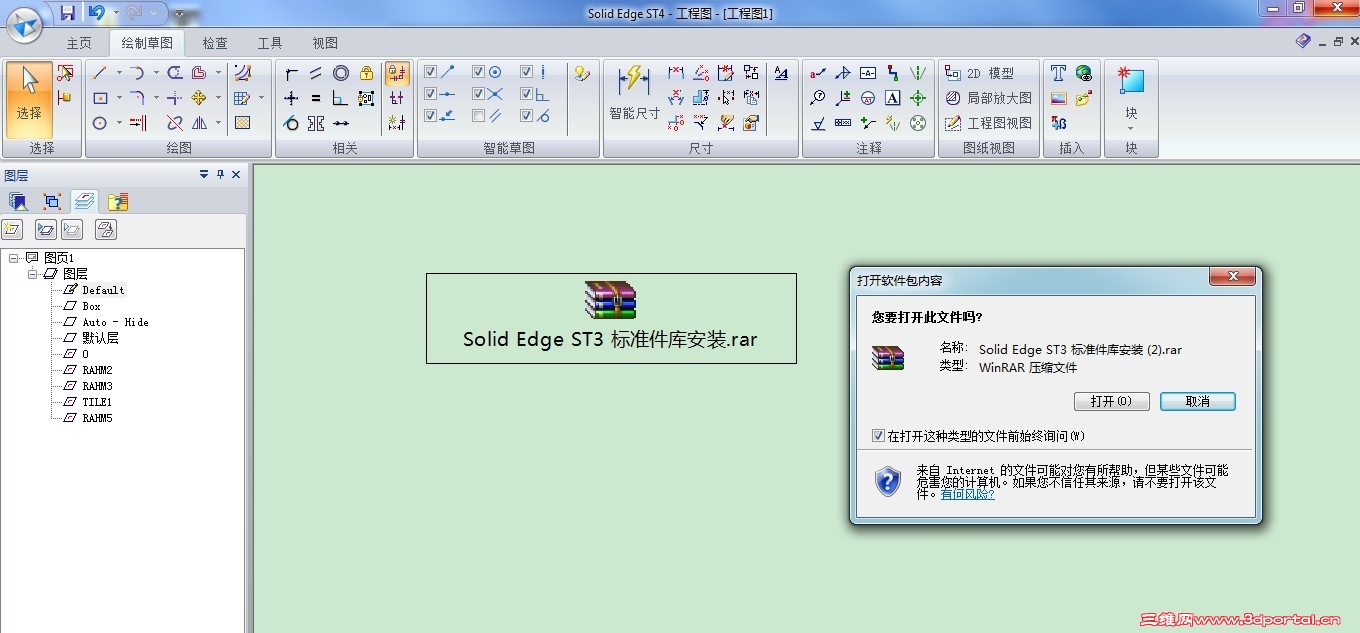The image size is (1360, 633).
Task: Apply the Tangent relationship constraint
Action: (291, 123)
